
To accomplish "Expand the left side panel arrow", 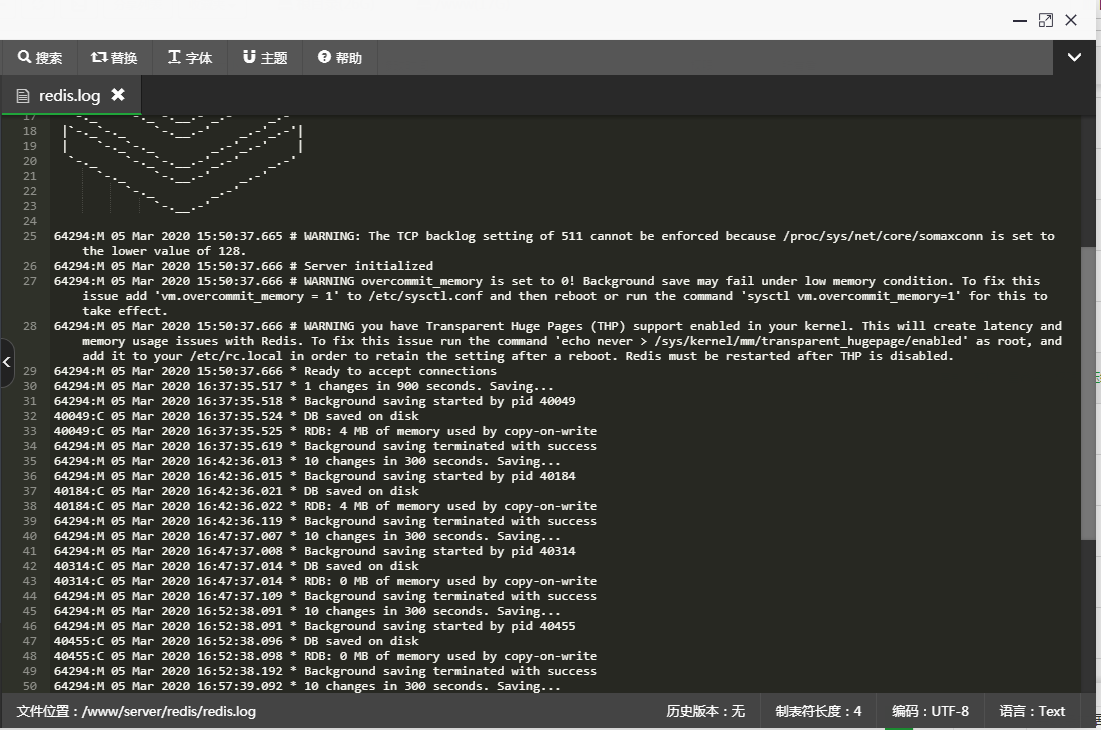I will click(x=6, y=362).
